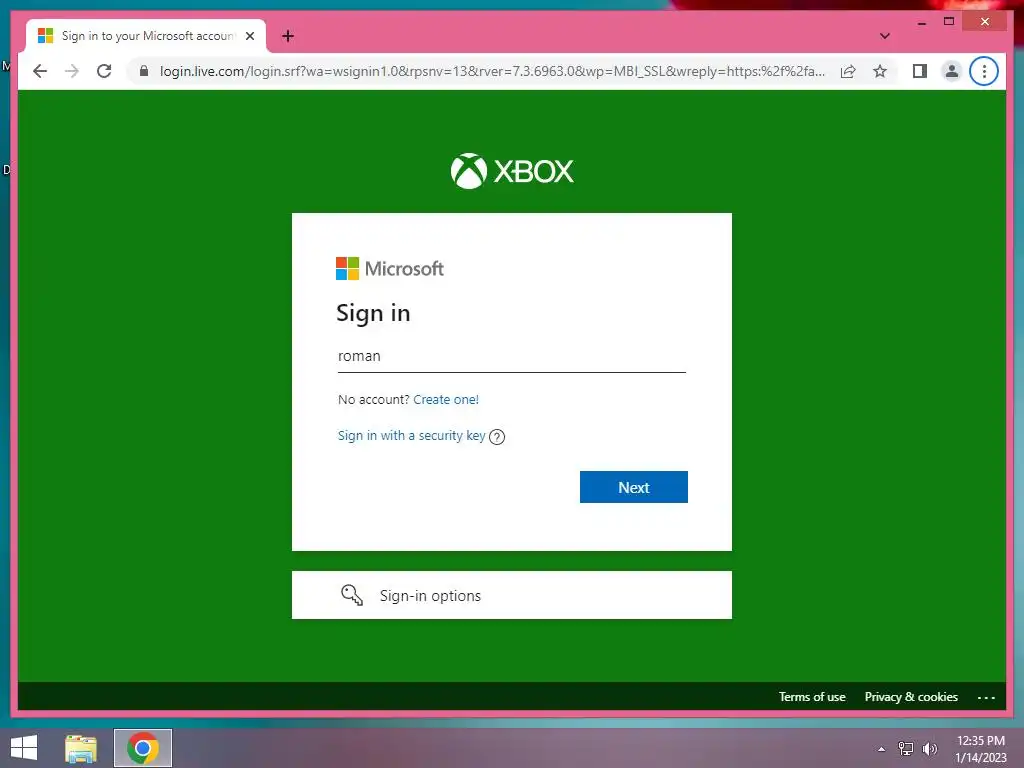The height and width of the screenshot is (768, 1024).
Task: Open the Terms of use link
Action: pos(812,697)
